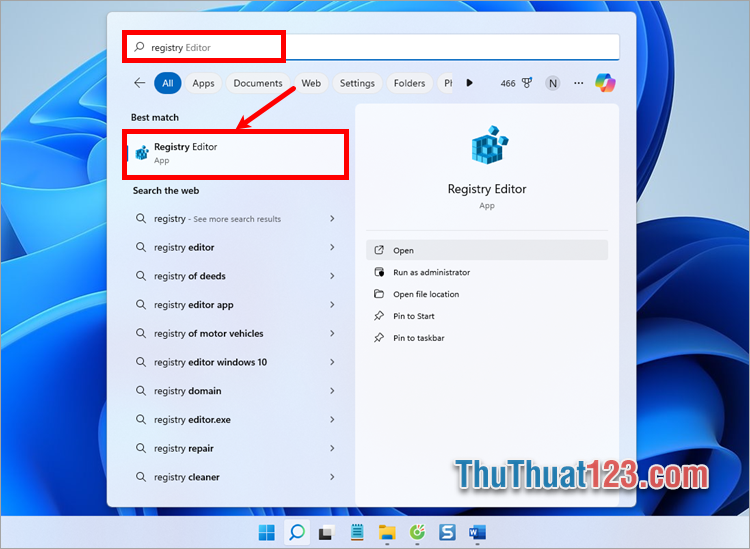Viewport: 750px width, 549px height.
Task: Click the rewards trophy icon beside 466
Action: (x=527, y=83)
